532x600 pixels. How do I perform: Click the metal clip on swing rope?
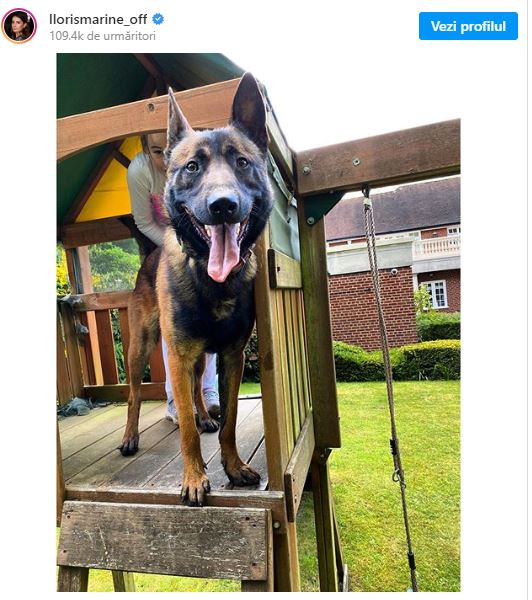pos(398,476)
